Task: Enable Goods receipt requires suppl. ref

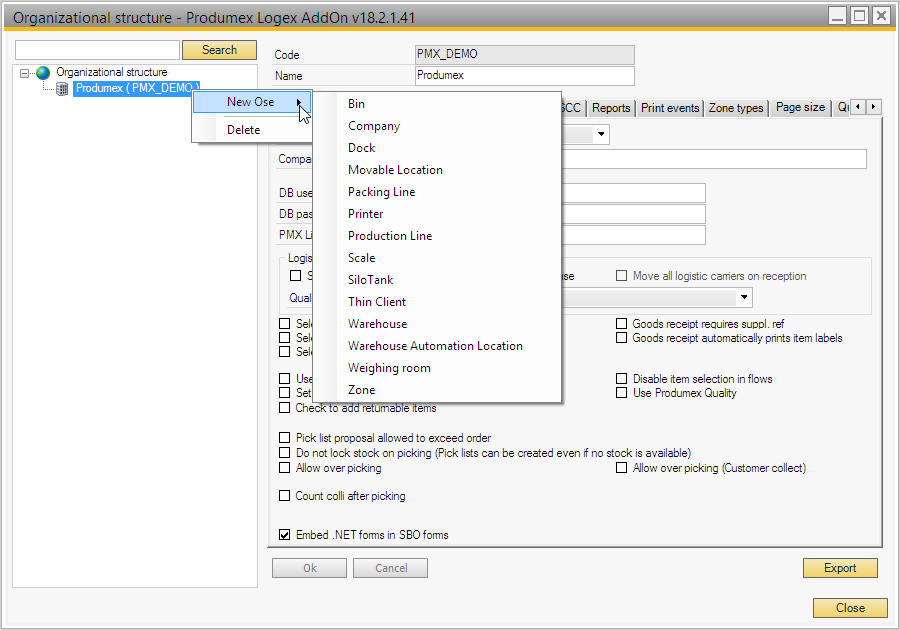Action: tap(622, 324)
